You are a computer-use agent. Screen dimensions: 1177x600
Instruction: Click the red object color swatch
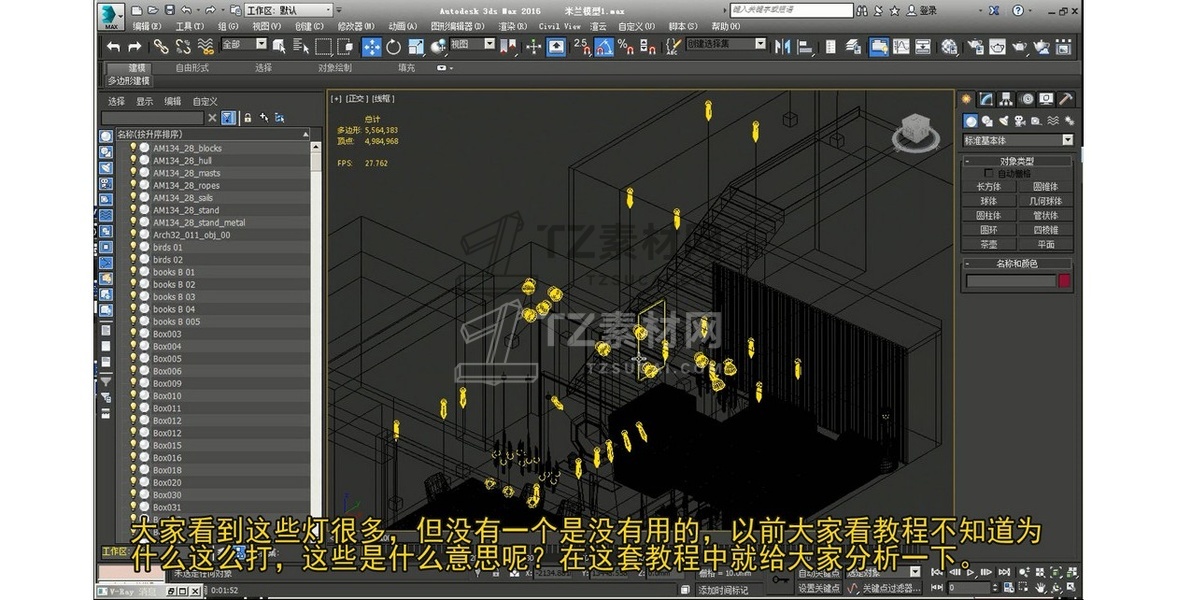click(x=1064, y=282)
